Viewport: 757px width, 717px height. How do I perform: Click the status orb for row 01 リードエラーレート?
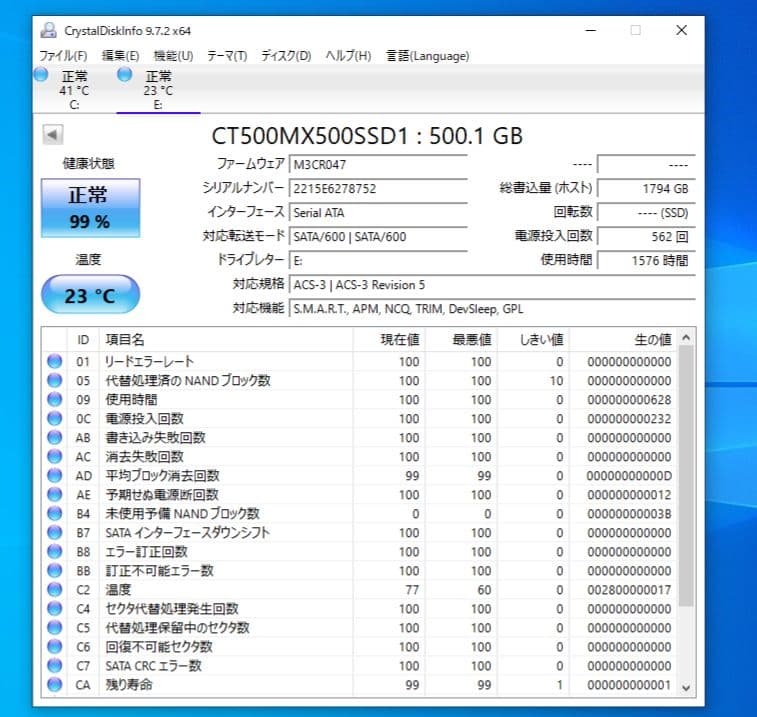(55, 361)
